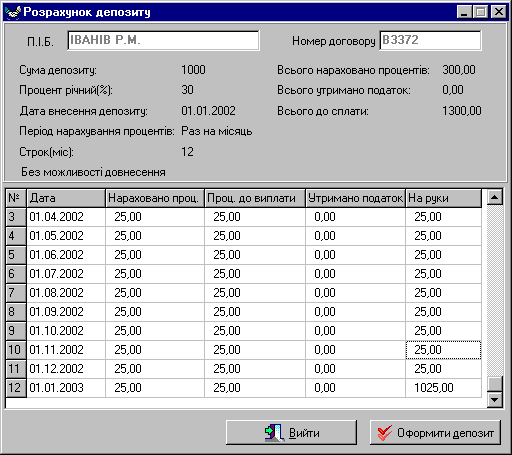Click the red checkmarks icon on Оформити депозит

pyautogui.click(x=384, y=433)
